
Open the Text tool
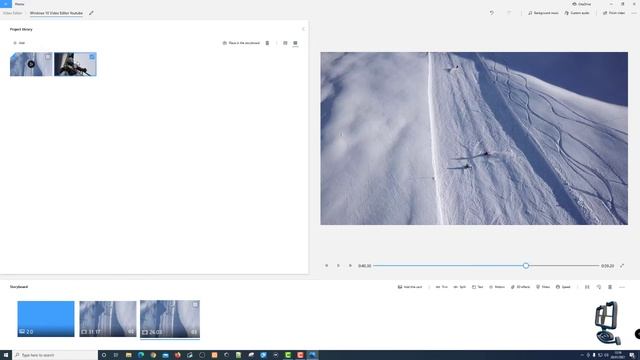pyautogui.click(x=478, y=287)
